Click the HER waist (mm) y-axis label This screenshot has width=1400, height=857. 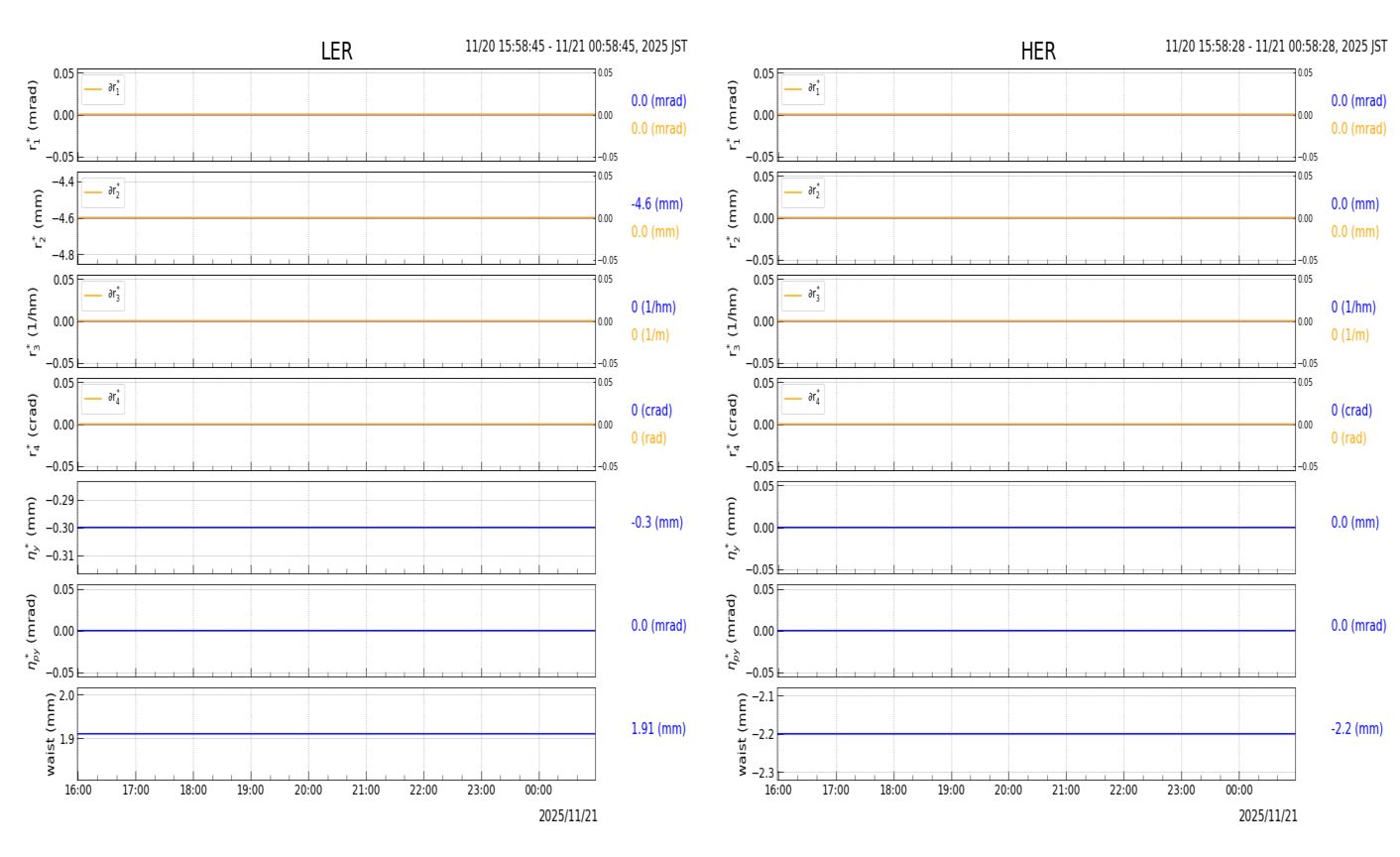[x=742, y=734]
